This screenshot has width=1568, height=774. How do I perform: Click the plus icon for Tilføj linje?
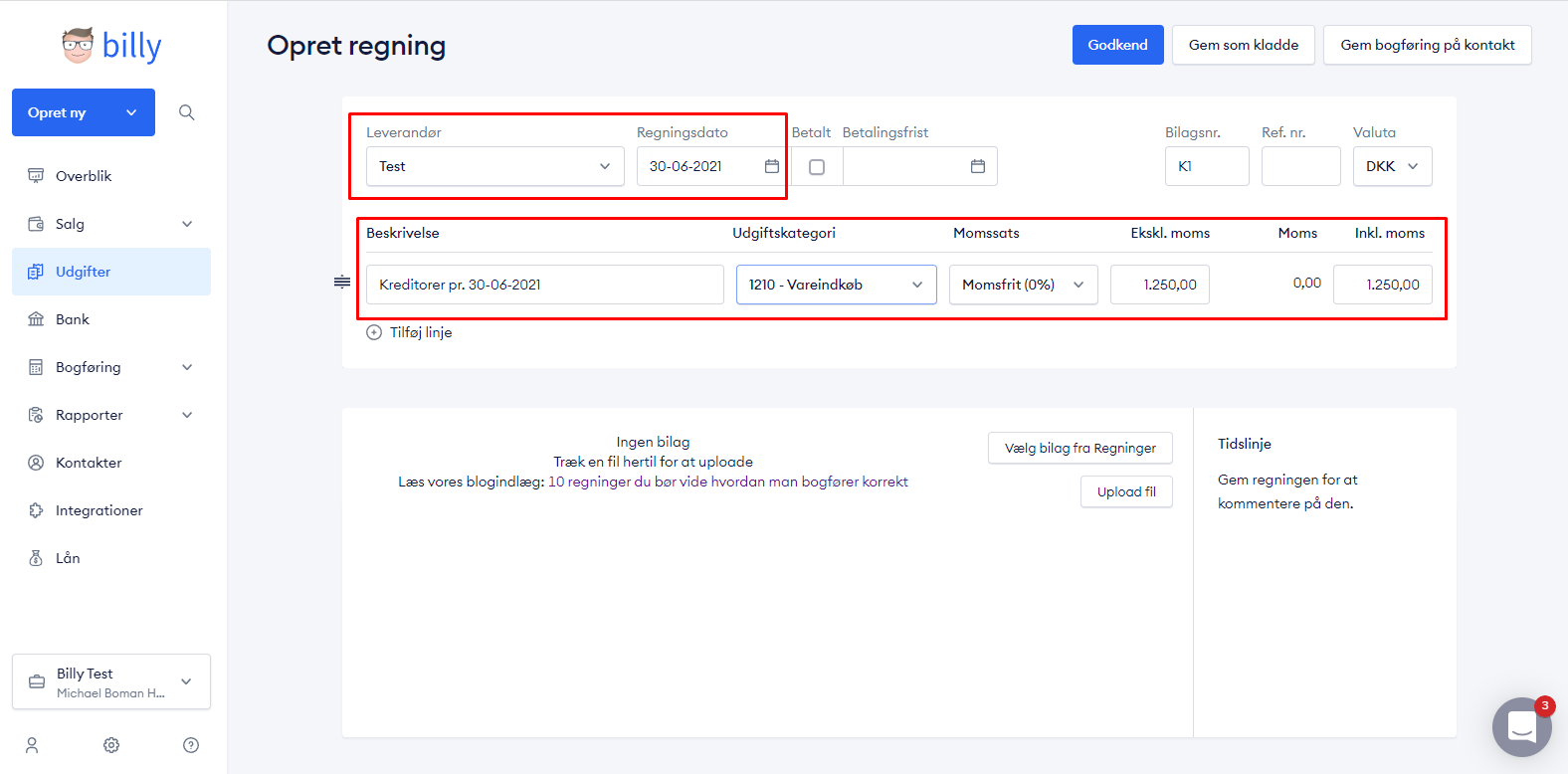(x=374, y=332)
